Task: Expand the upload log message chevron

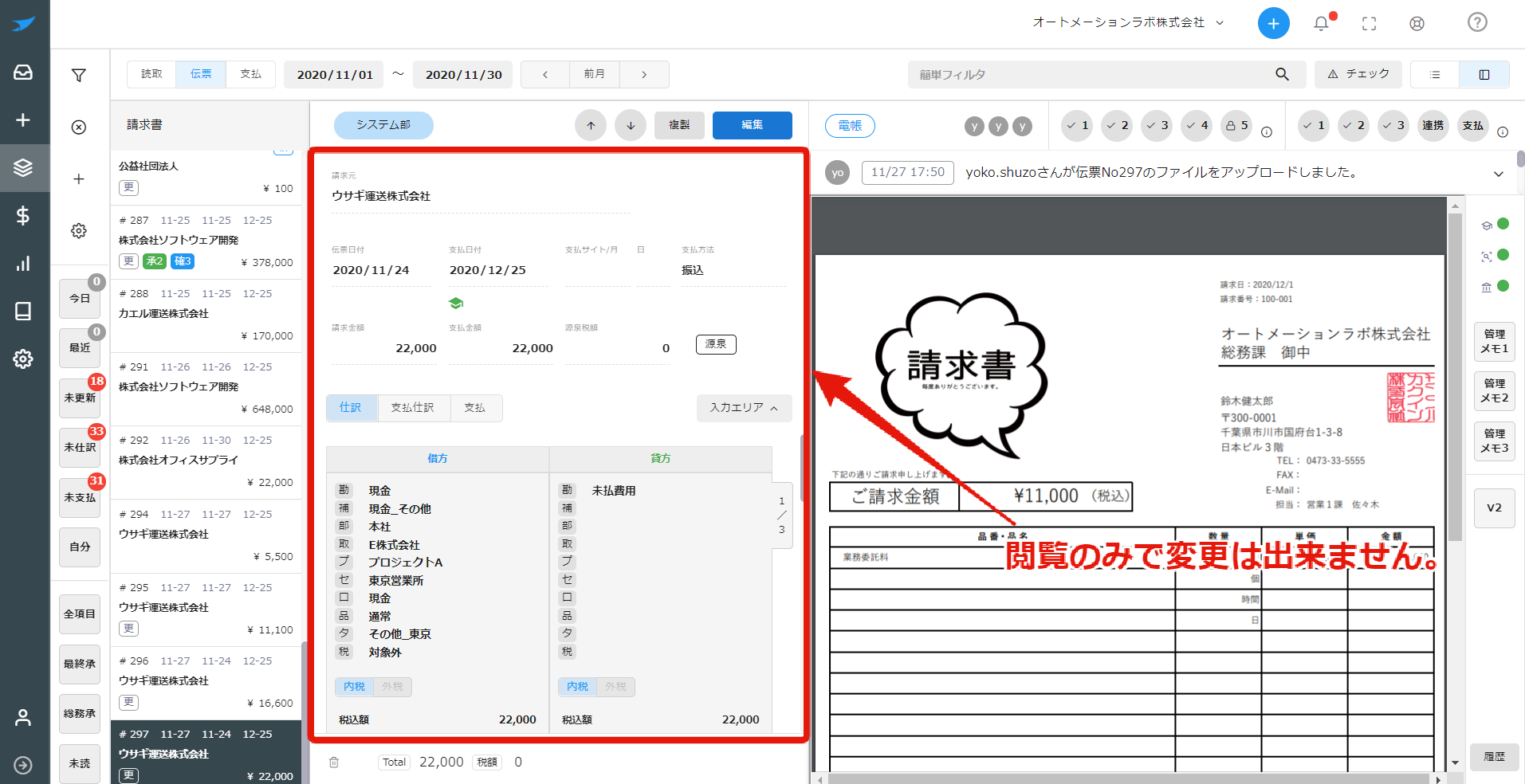Action: pyautogui.click(x=1499, y=174)
